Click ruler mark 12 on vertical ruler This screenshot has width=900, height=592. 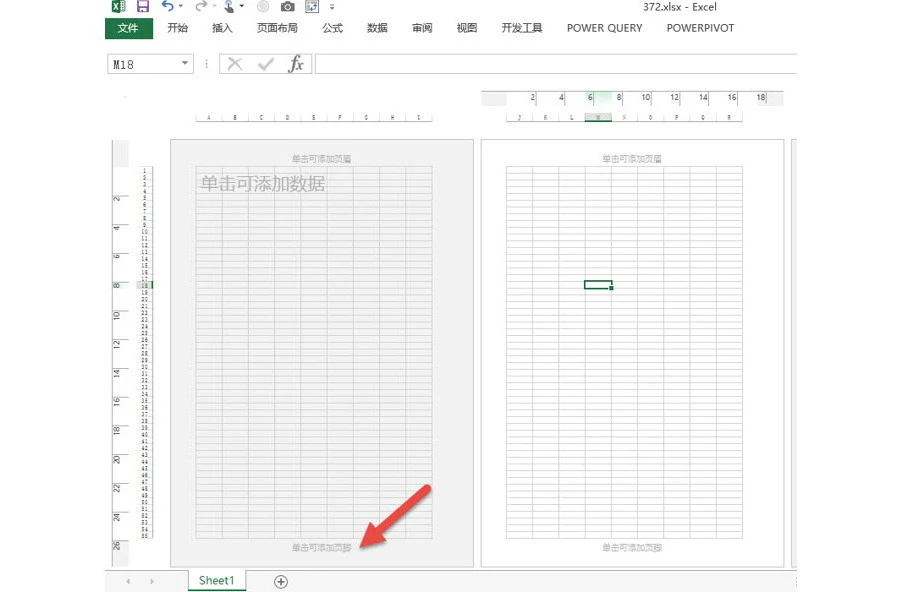[x=117, y=343]
